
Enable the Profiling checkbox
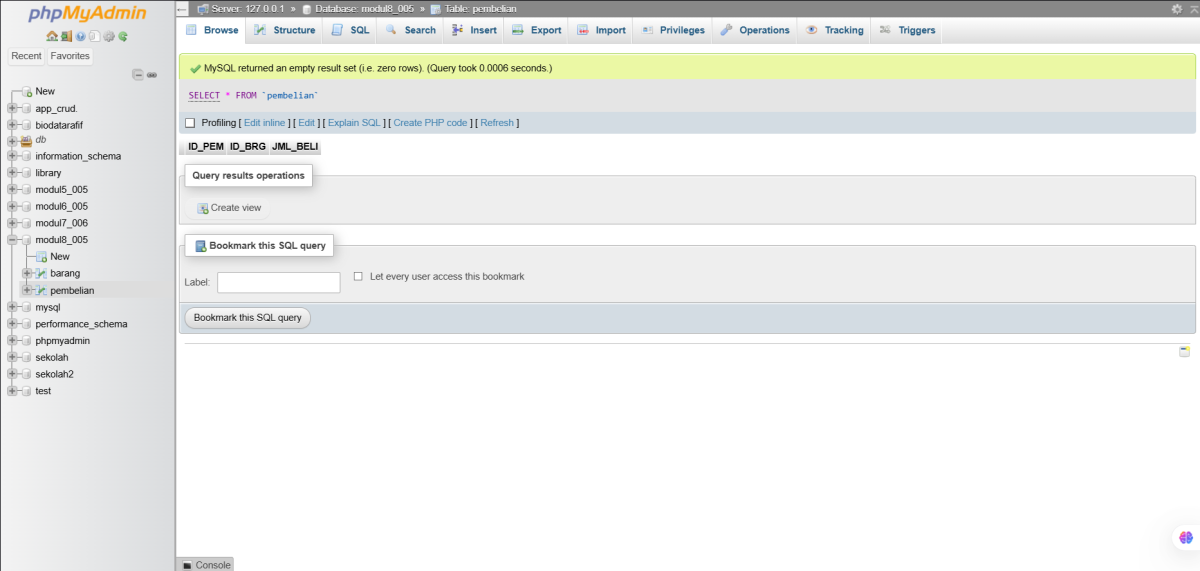coord(190,123)
